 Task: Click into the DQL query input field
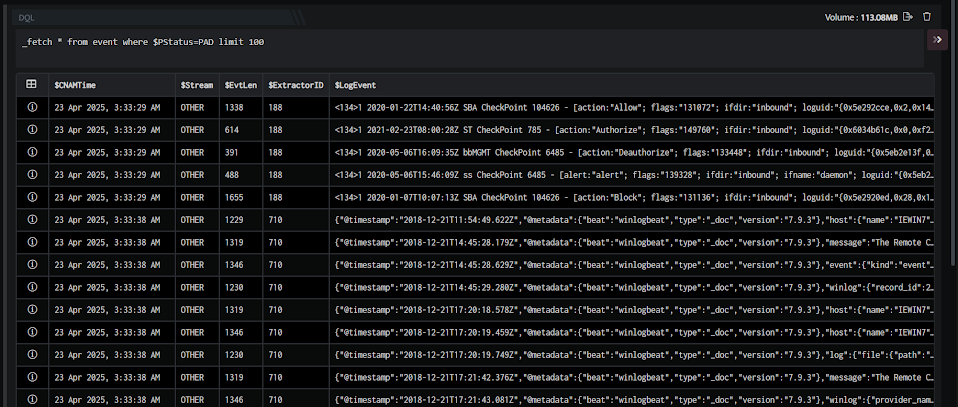click(x=470, y=48)
